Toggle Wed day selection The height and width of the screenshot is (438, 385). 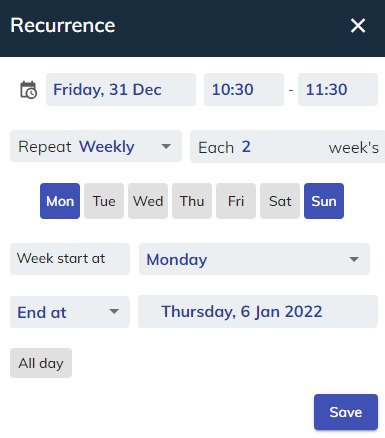click(148, 201)
